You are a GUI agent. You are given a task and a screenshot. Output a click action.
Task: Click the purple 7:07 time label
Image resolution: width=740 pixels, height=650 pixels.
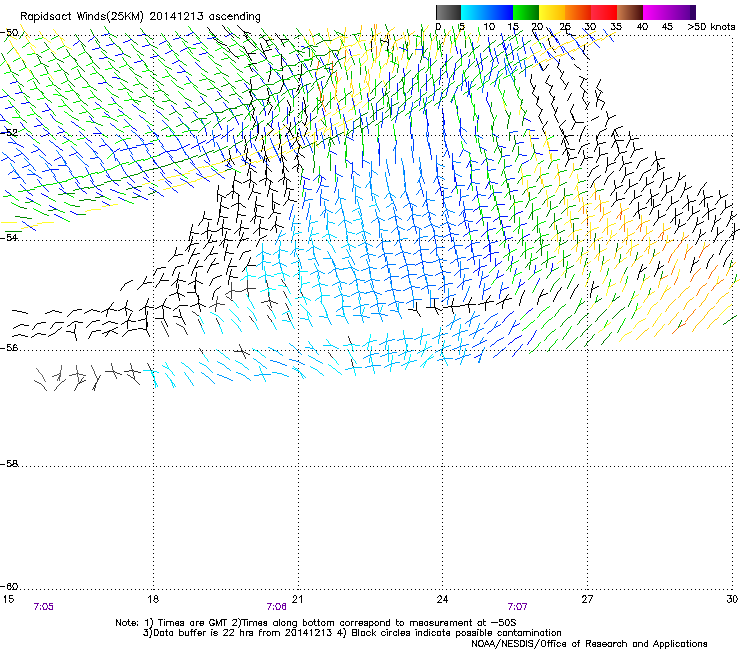(517, 607)
